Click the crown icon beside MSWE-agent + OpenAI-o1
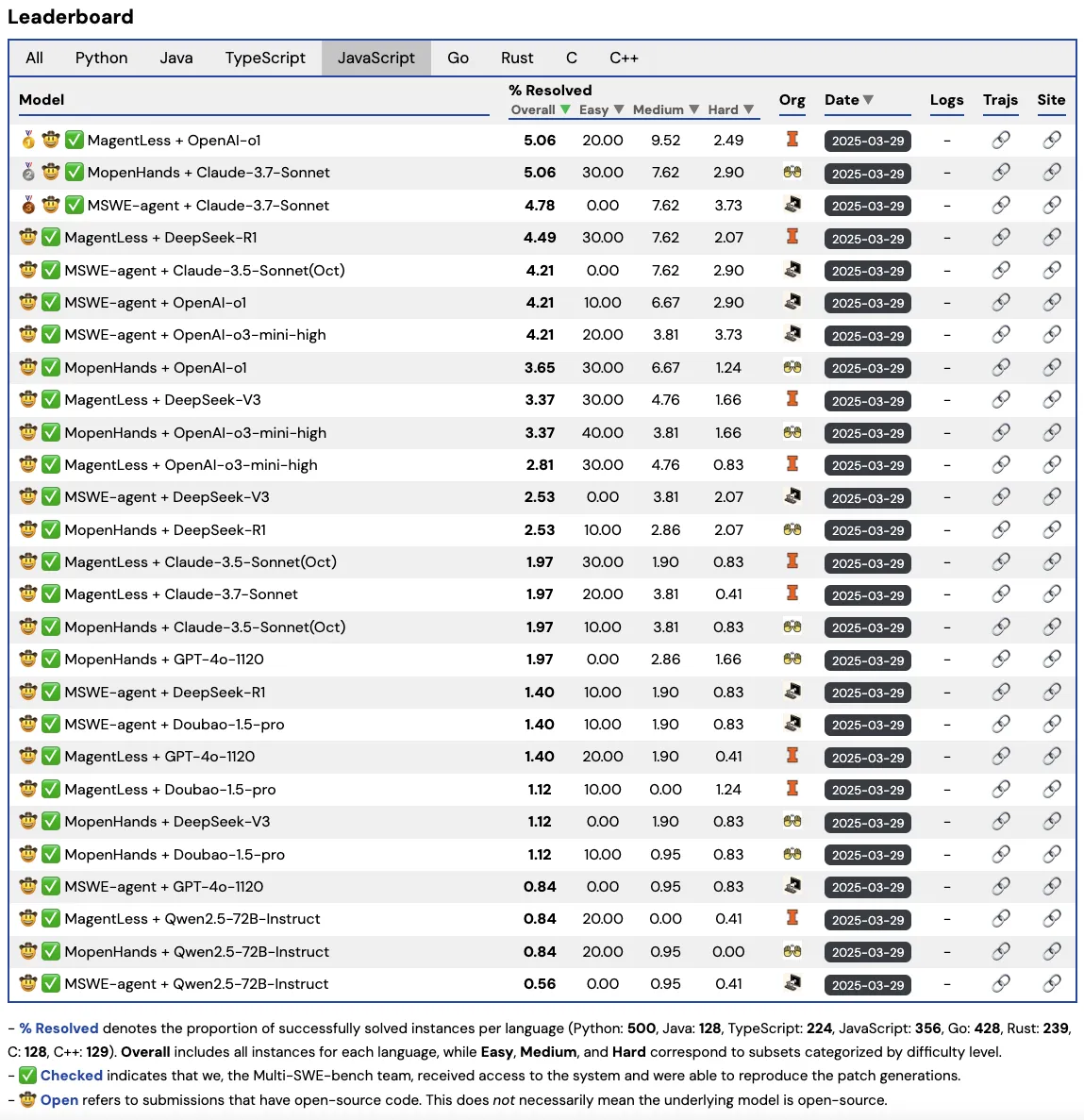 coord(27,302)
